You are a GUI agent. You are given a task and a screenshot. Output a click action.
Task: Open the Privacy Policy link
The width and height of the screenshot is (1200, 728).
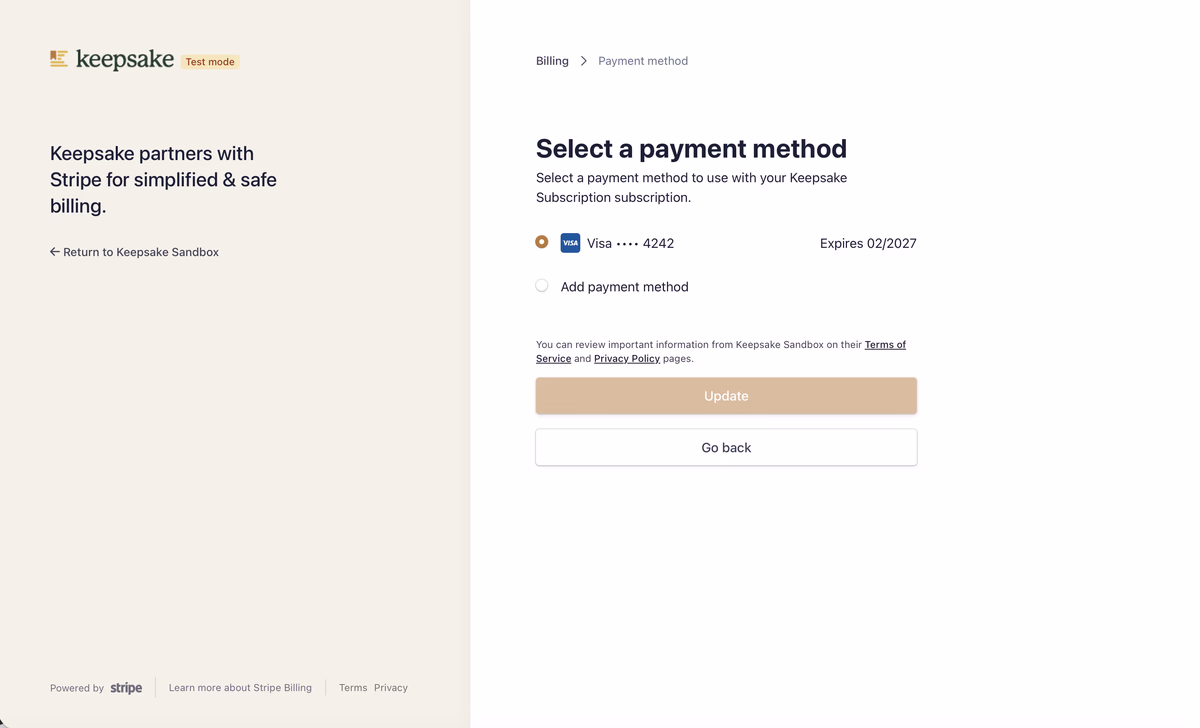[x=627, y=359]
